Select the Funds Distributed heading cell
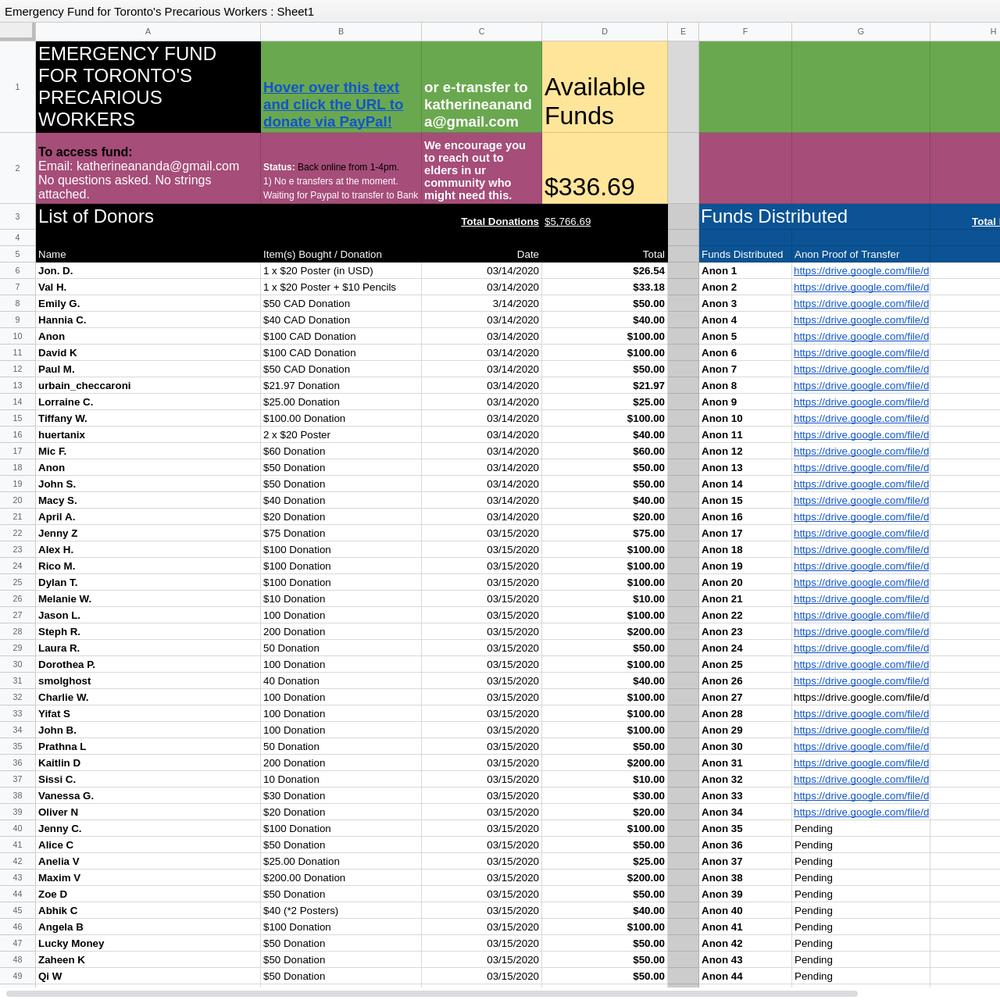The height and width of the screenshot is (1000, 1000). 774,216
